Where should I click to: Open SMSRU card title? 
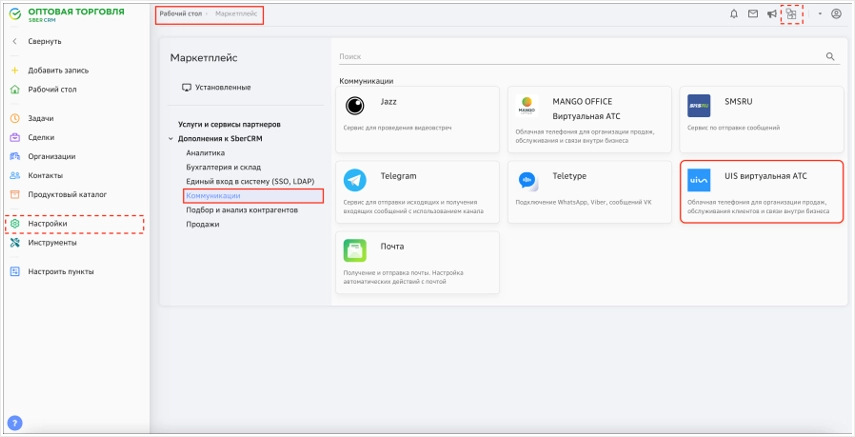pos(738,101)
